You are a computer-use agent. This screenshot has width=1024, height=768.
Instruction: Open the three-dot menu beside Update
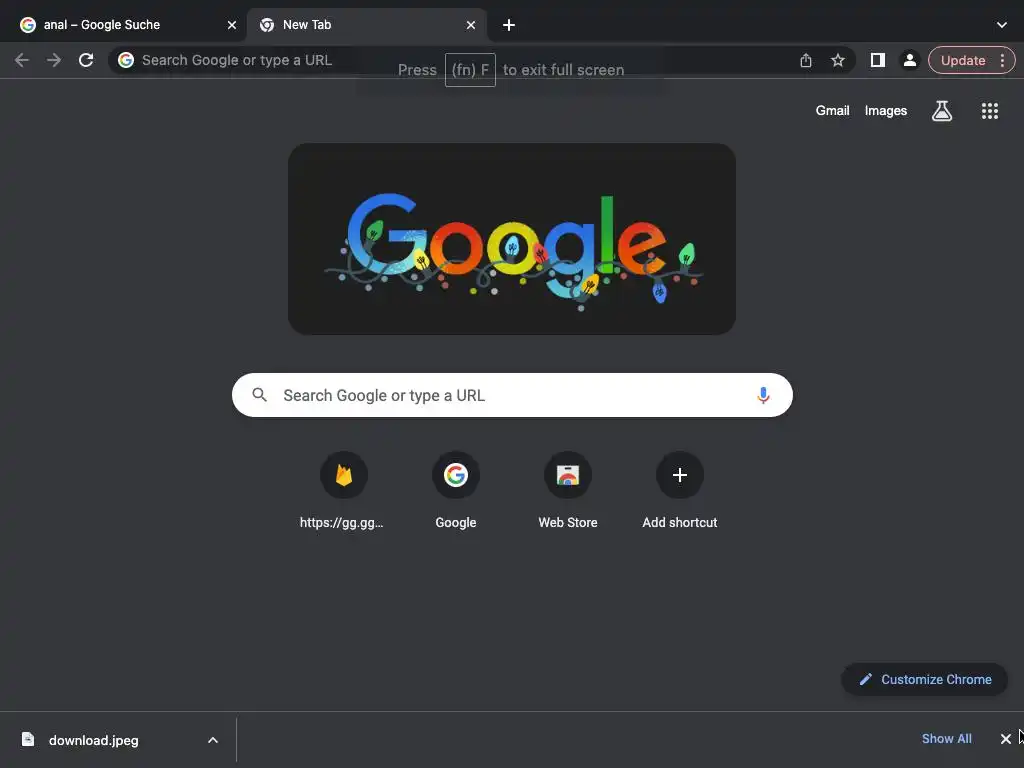pos(1002,60)
